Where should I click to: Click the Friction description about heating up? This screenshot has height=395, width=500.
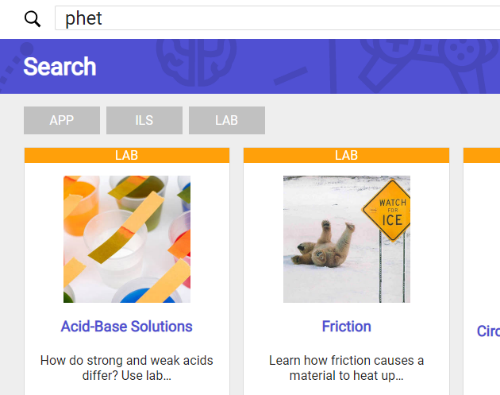point(346,368)
